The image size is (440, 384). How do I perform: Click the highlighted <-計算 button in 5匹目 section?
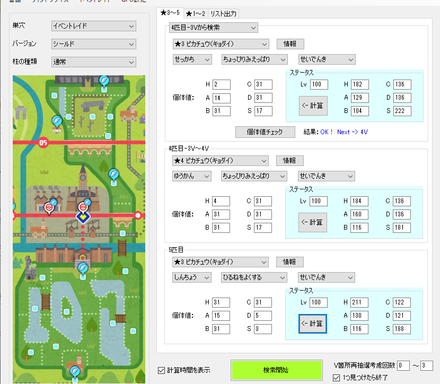[x=312, y=324]
